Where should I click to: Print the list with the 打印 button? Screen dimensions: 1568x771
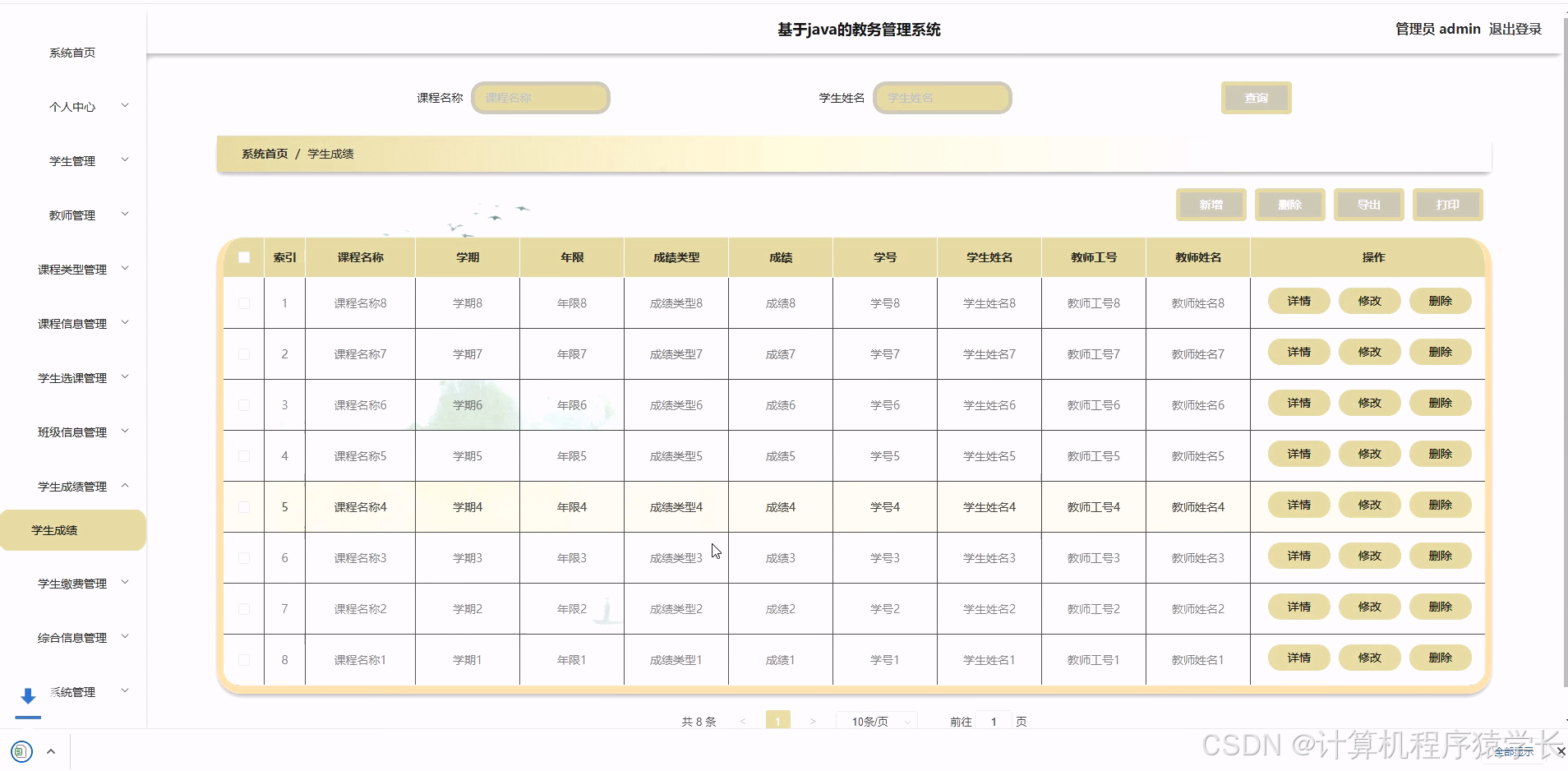1447,205
